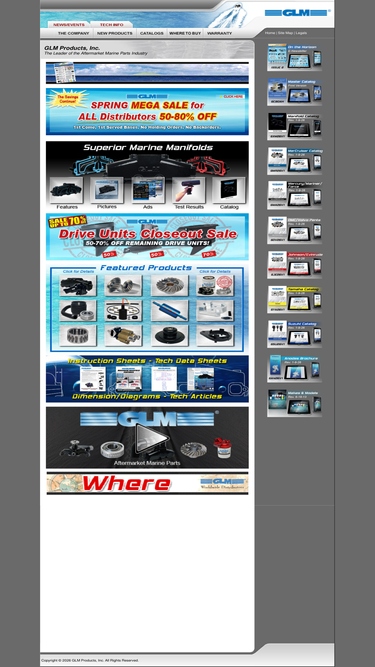Open the Suzuki Catalog
This screenshot has width=375, height=667.
(x=294, y=334)
